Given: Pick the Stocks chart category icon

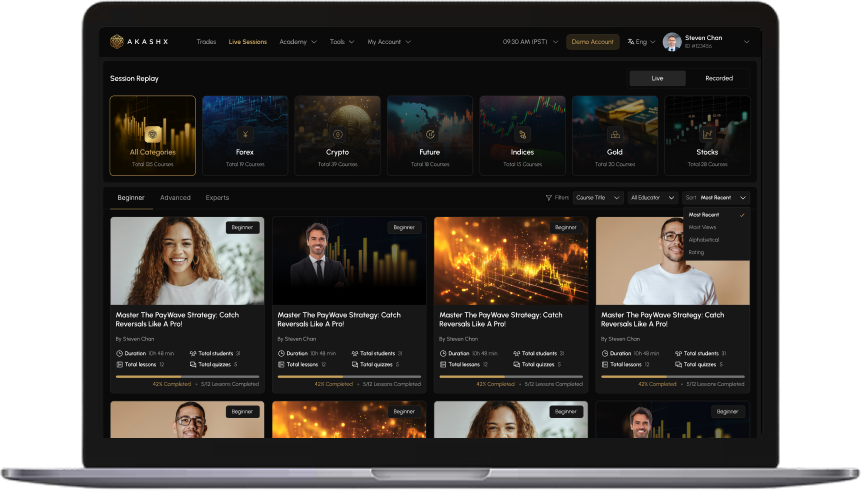Looking at the screenshot, I should coord(707,134).
